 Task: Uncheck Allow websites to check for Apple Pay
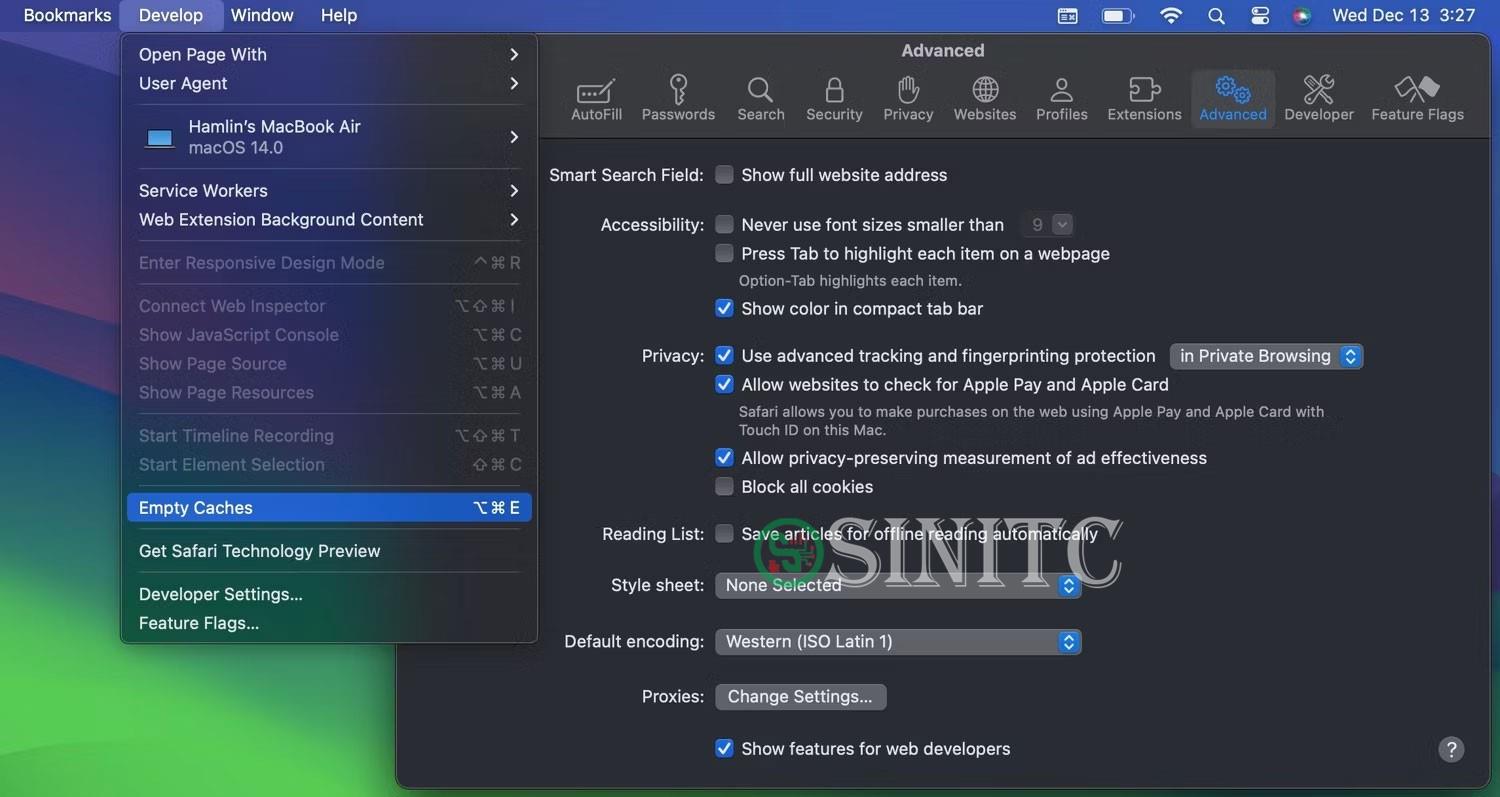[x=724, y=384]
